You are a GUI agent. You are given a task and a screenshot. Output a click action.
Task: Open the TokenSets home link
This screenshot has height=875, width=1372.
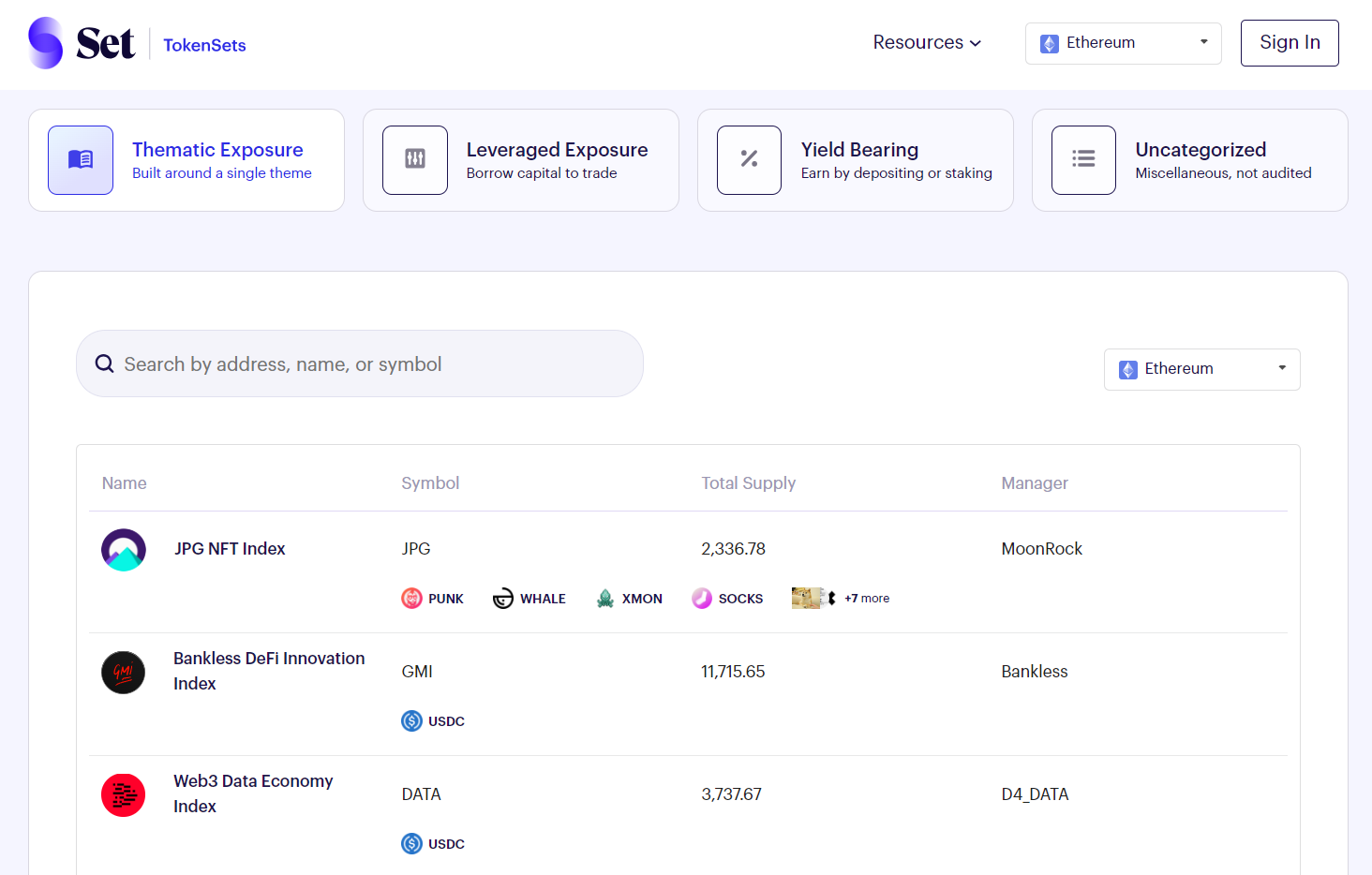coord(204,45)
